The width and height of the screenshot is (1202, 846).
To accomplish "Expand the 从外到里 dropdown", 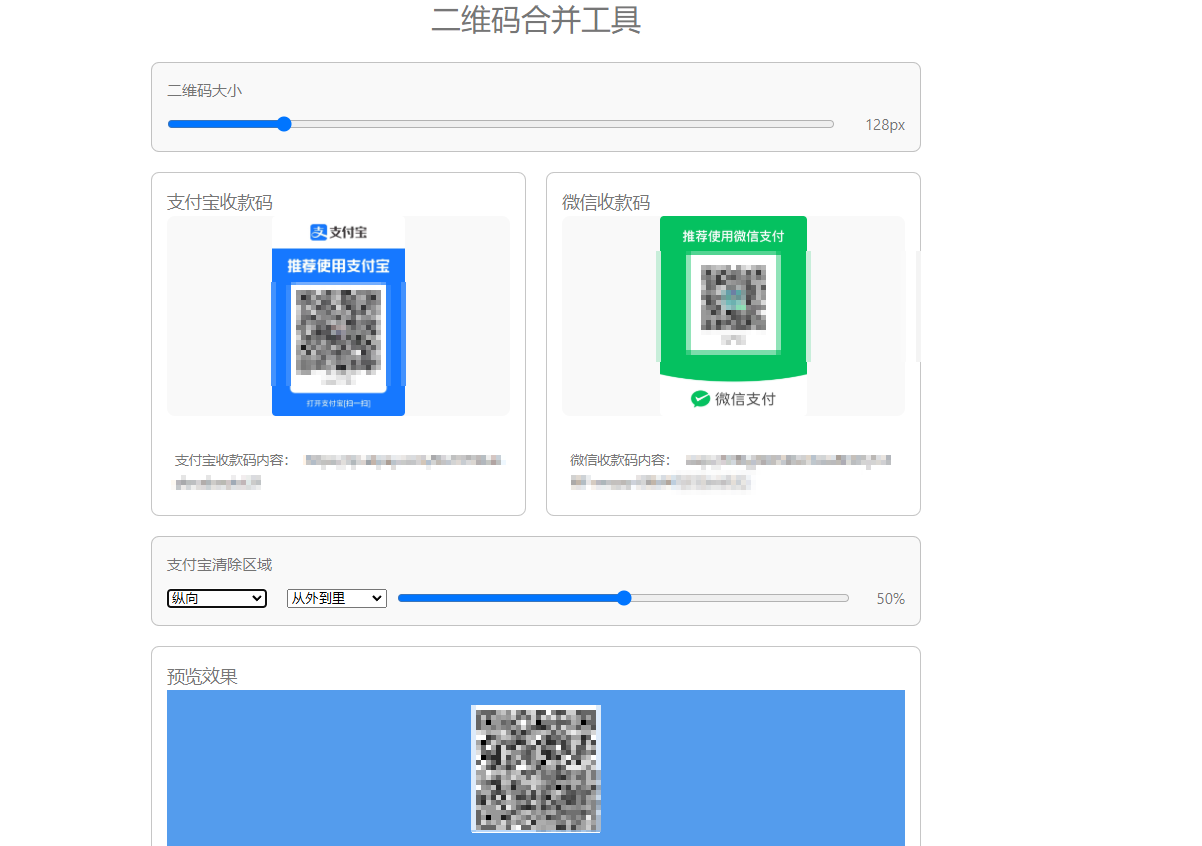I will point(336,598).
